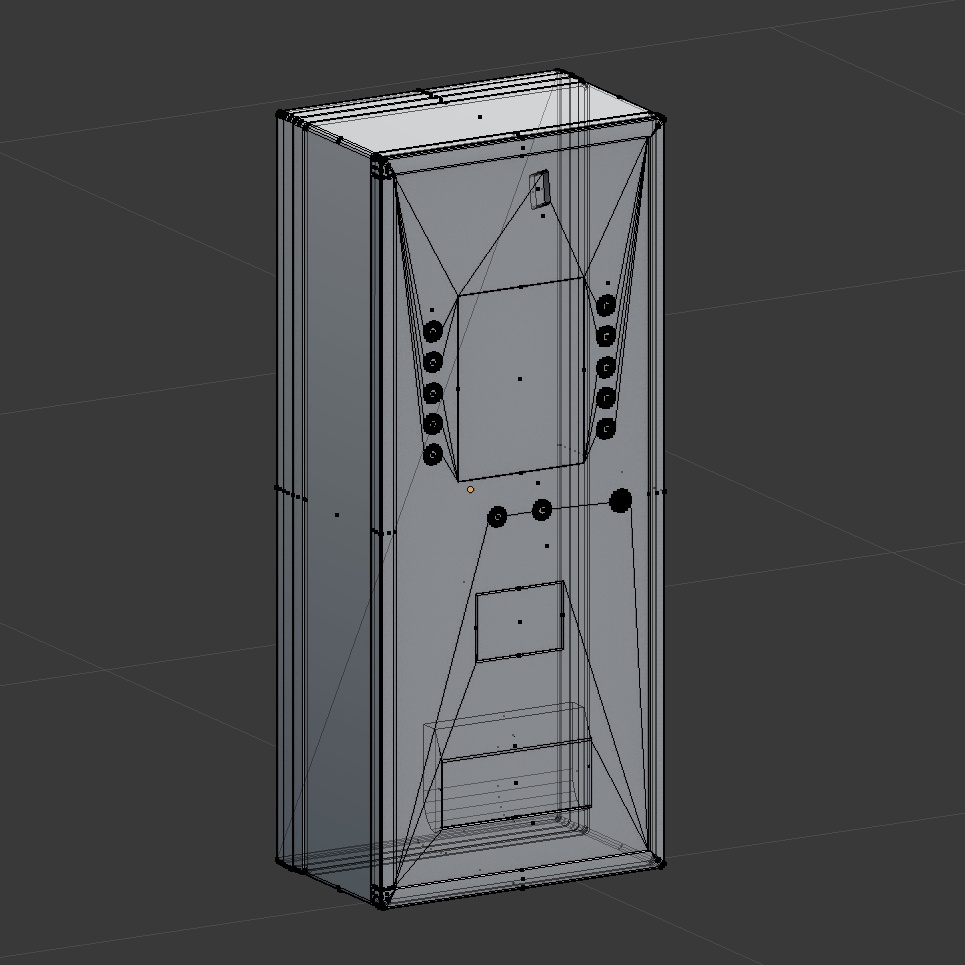Select the top circle of the left column

[433, 332]
